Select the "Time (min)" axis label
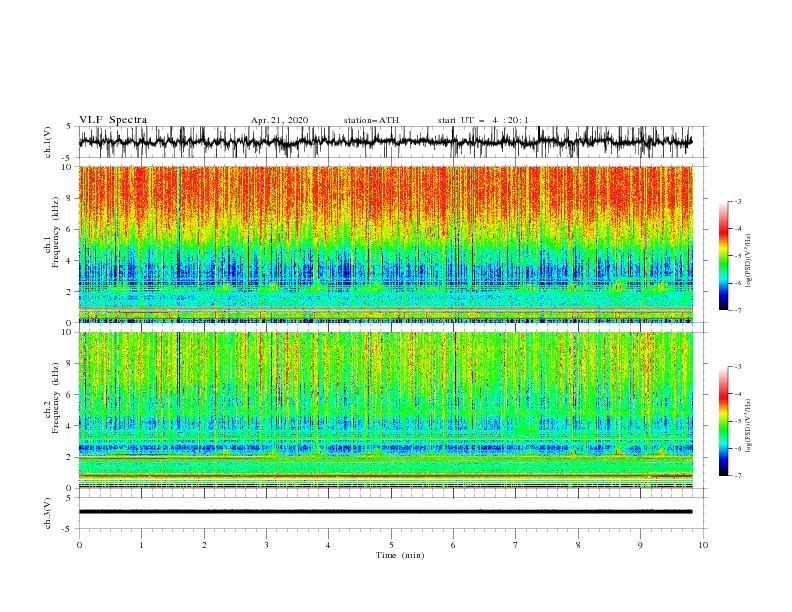792x612 pixels. [x=400, y=555]
